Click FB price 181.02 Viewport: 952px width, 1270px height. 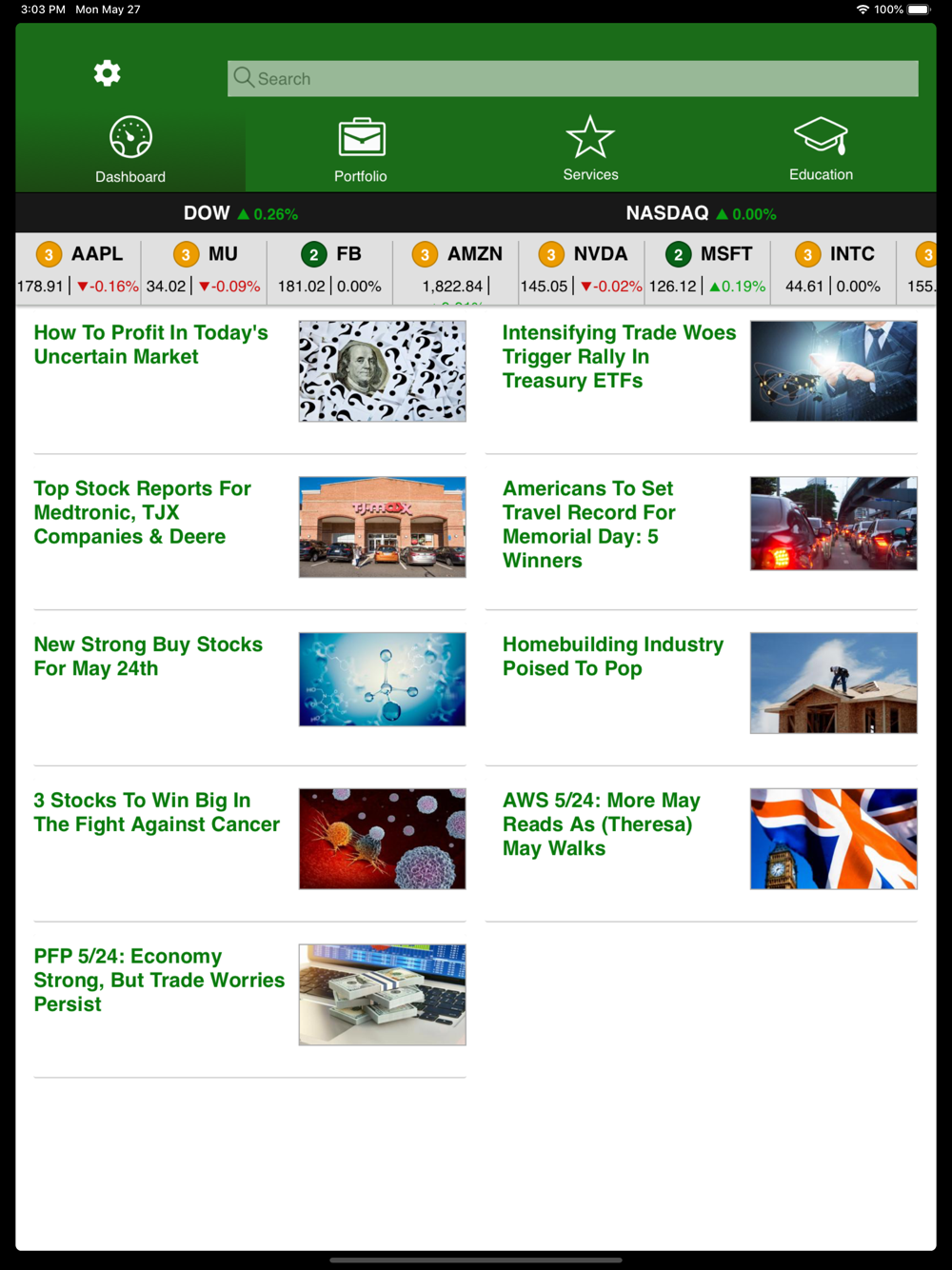click(301, 287)
